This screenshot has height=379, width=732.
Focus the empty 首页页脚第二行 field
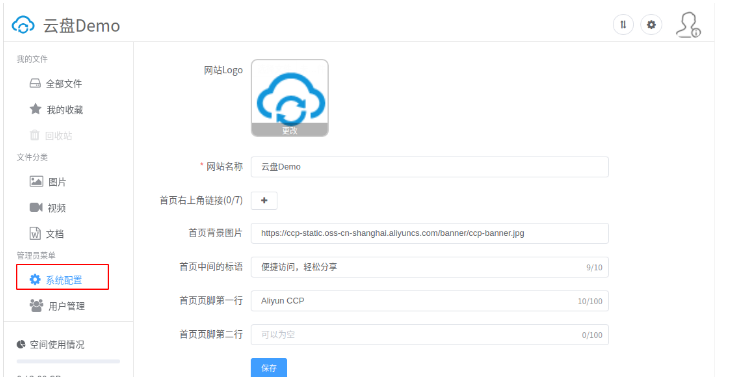tap(429, 335)
